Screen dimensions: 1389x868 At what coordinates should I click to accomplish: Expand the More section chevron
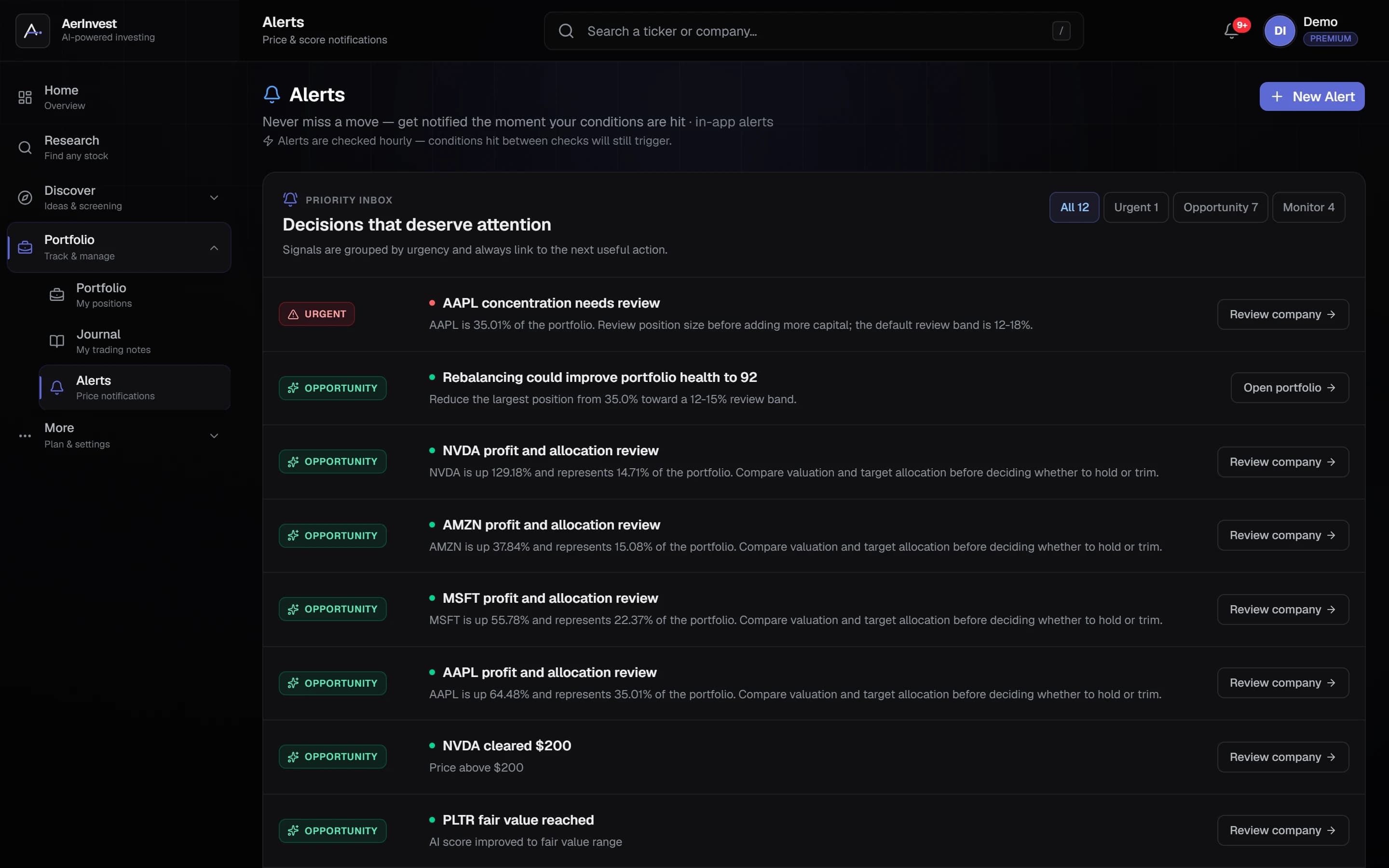click(x=214, y=436)
